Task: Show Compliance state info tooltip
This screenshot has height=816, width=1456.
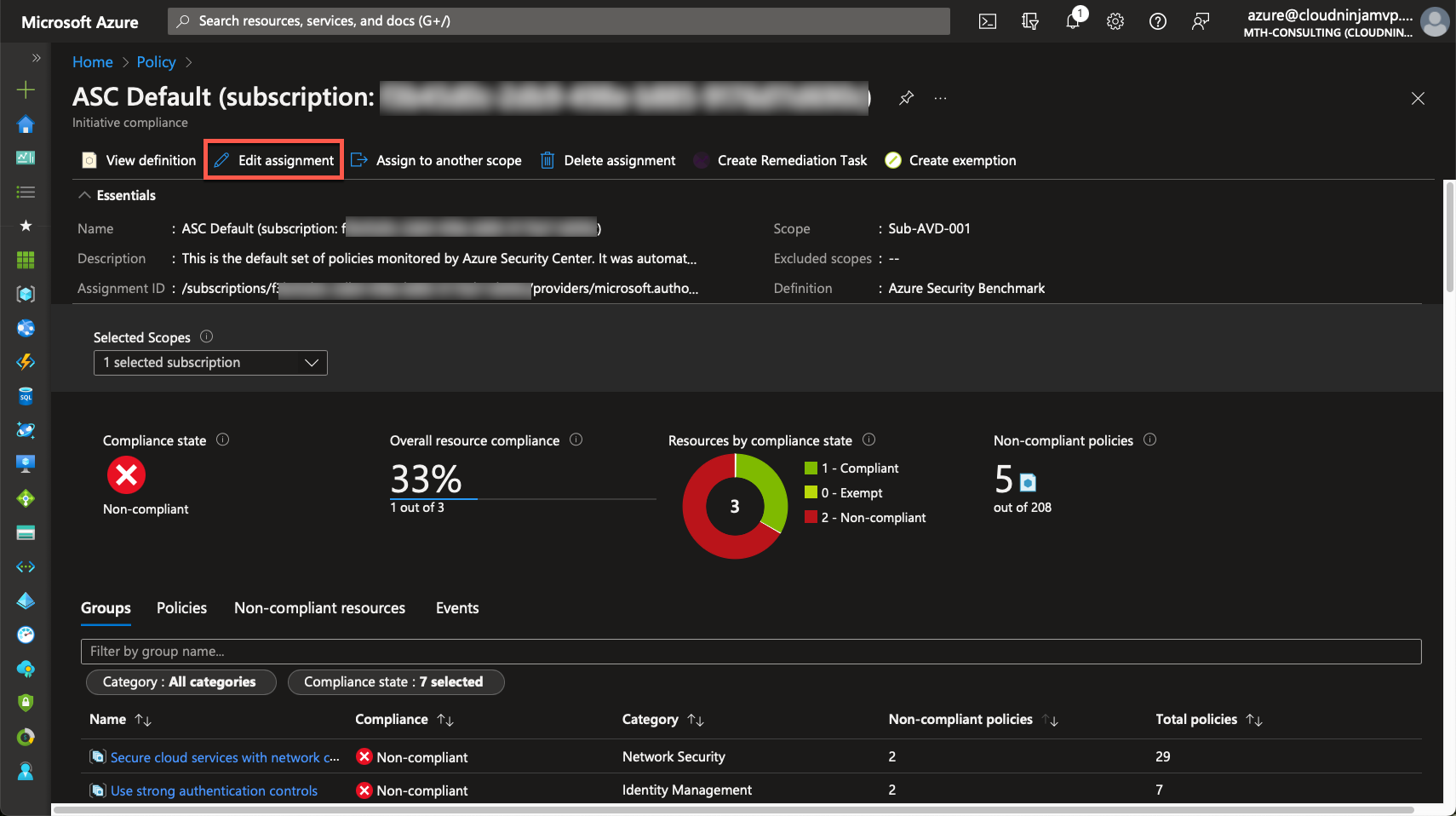Action: pyautogui.click(x=222, y=440)
